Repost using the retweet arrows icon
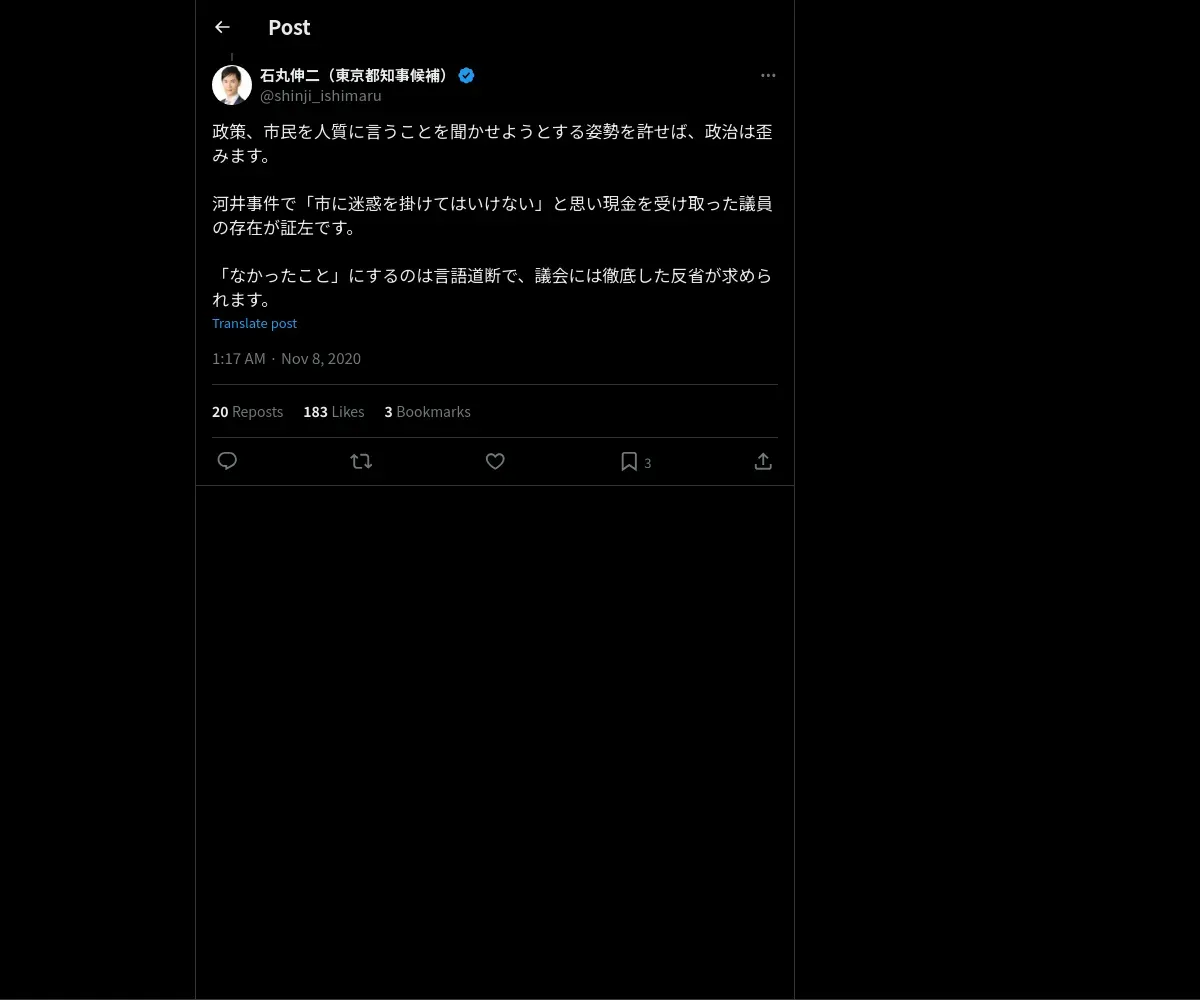Image resolution: width=1200 pixels, height=1000 pixels. 361,461
